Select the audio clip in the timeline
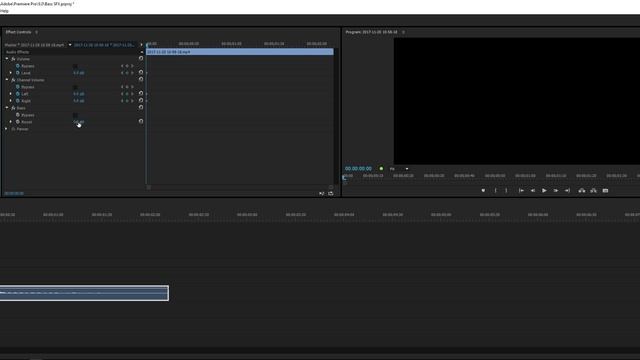The width and height of the screenshot is (640, 360). (x=84, y=293)
